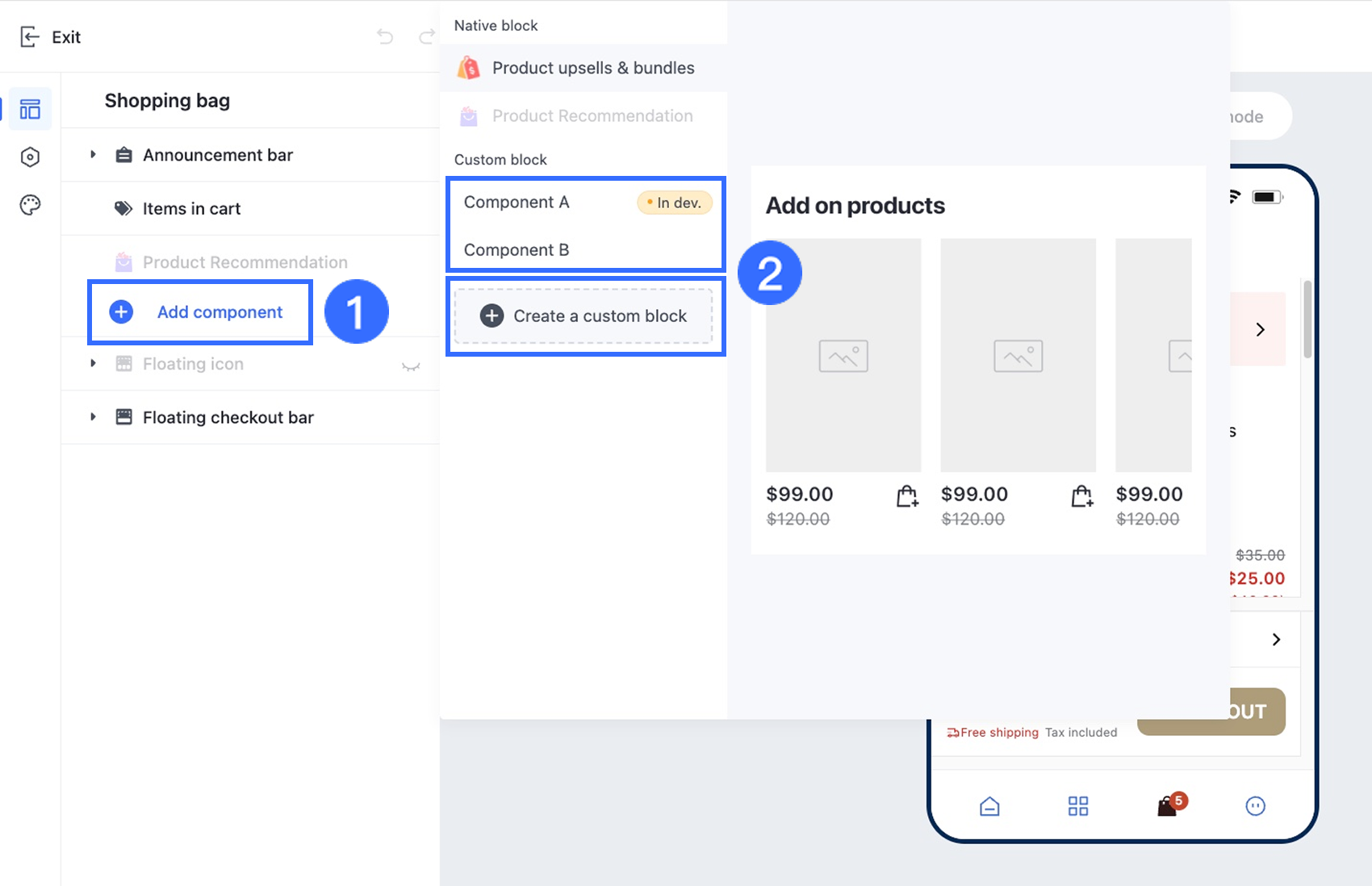This screenshot has width=1372, height=886.
Task: Tap the home icon in phone preview
Action: [989, 806]
